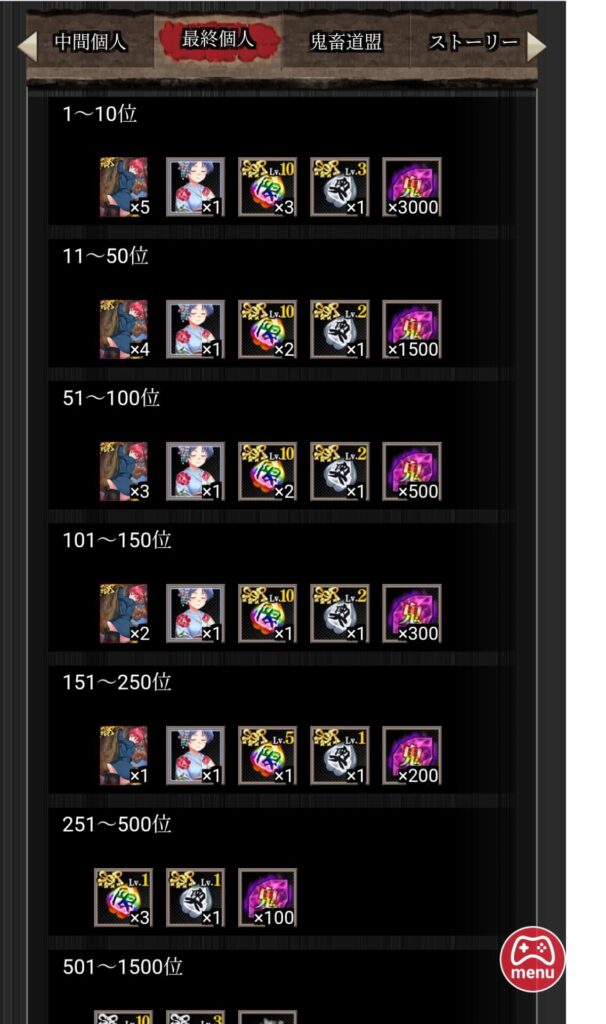Tap the x3000 purple oni gem reward

click(x=411, y=187)
